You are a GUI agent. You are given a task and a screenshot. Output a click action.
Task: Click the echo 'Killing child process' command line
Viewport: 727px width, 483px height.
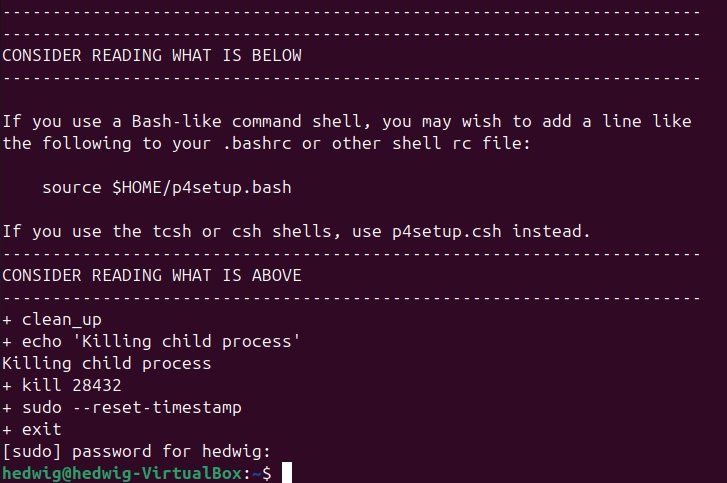click(152, 342)
